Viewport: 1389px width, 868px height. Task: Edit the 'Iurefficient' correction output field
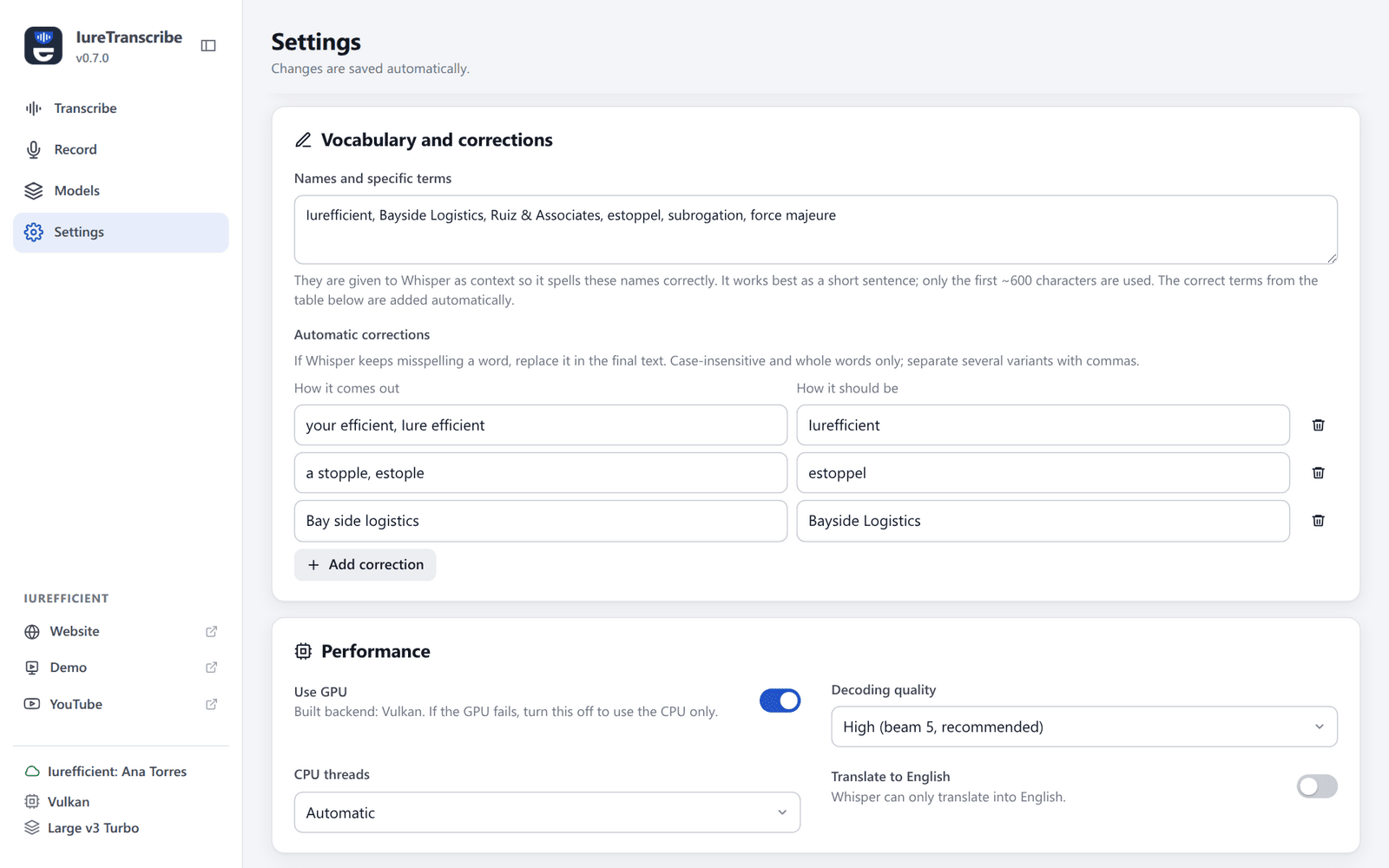1043,425
